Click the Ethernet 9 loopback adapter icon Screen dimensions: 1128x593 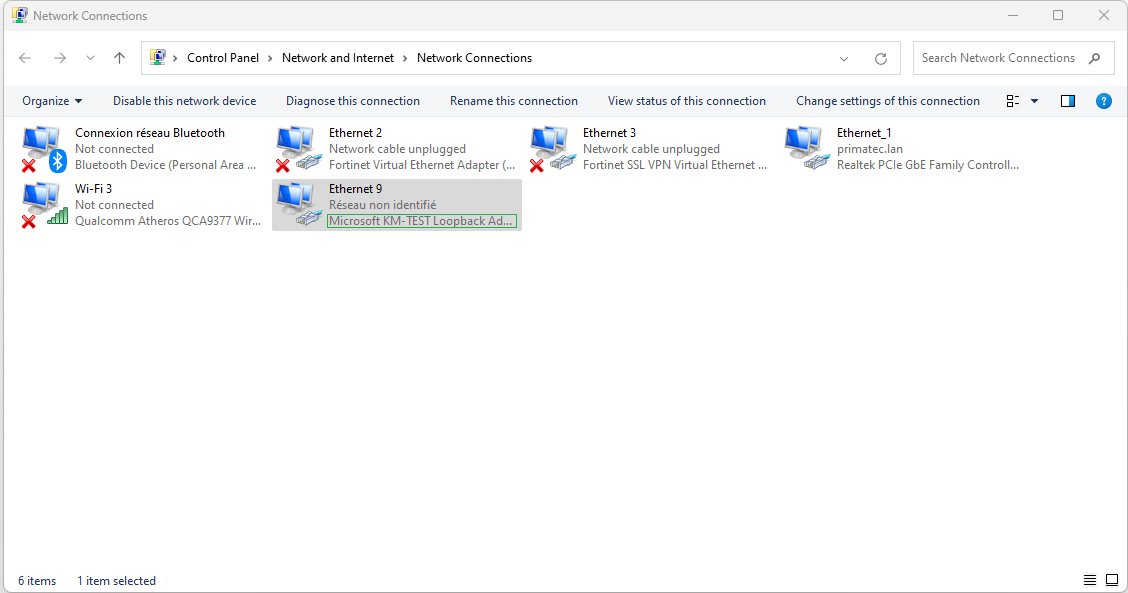[297, 204]
